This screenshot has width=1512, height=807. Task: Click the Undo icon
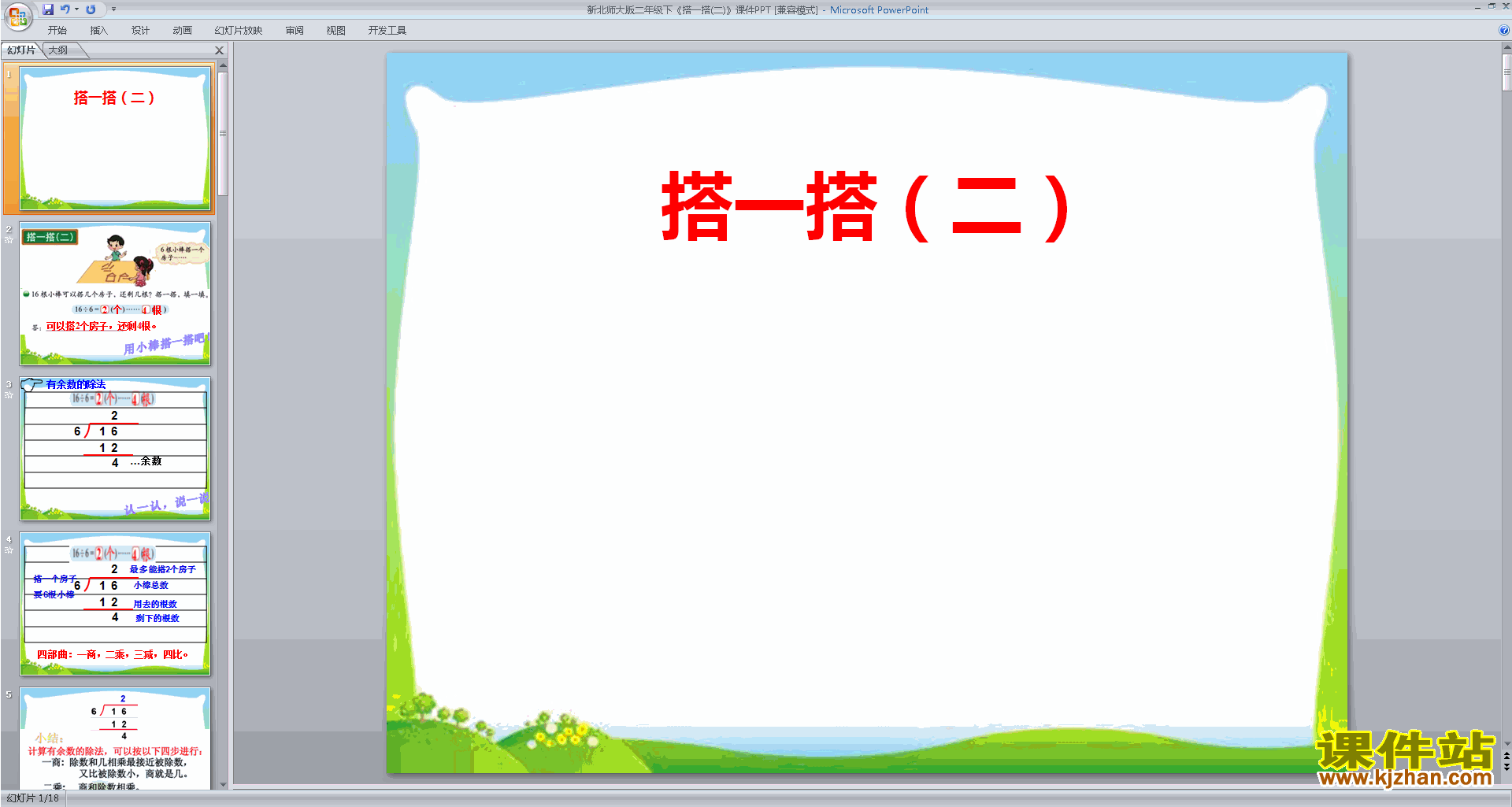coord(65,9)
